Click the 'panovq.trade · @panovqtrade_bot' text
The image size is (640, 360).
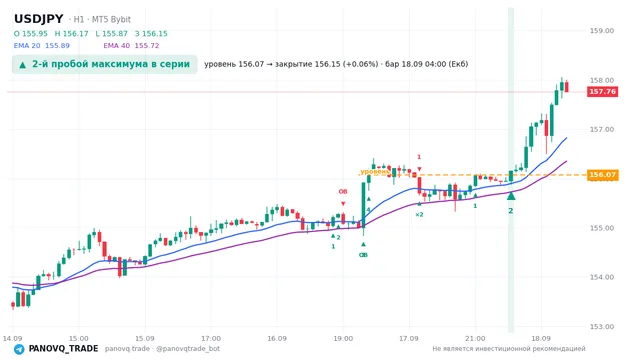tap(162, 349)
